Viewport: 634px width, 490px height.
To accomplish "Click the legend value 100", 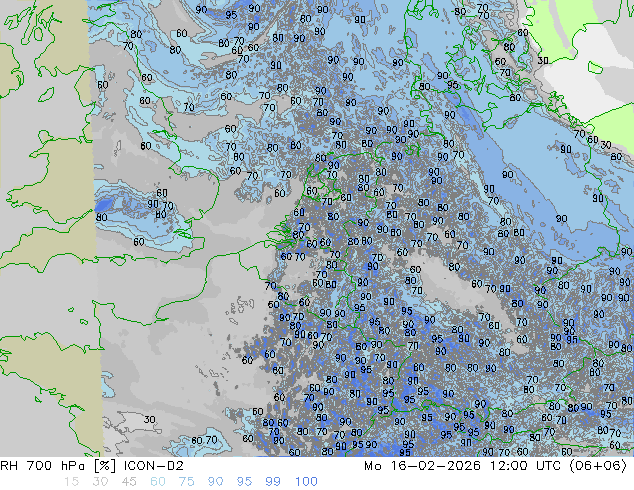I will click(307, 482).
